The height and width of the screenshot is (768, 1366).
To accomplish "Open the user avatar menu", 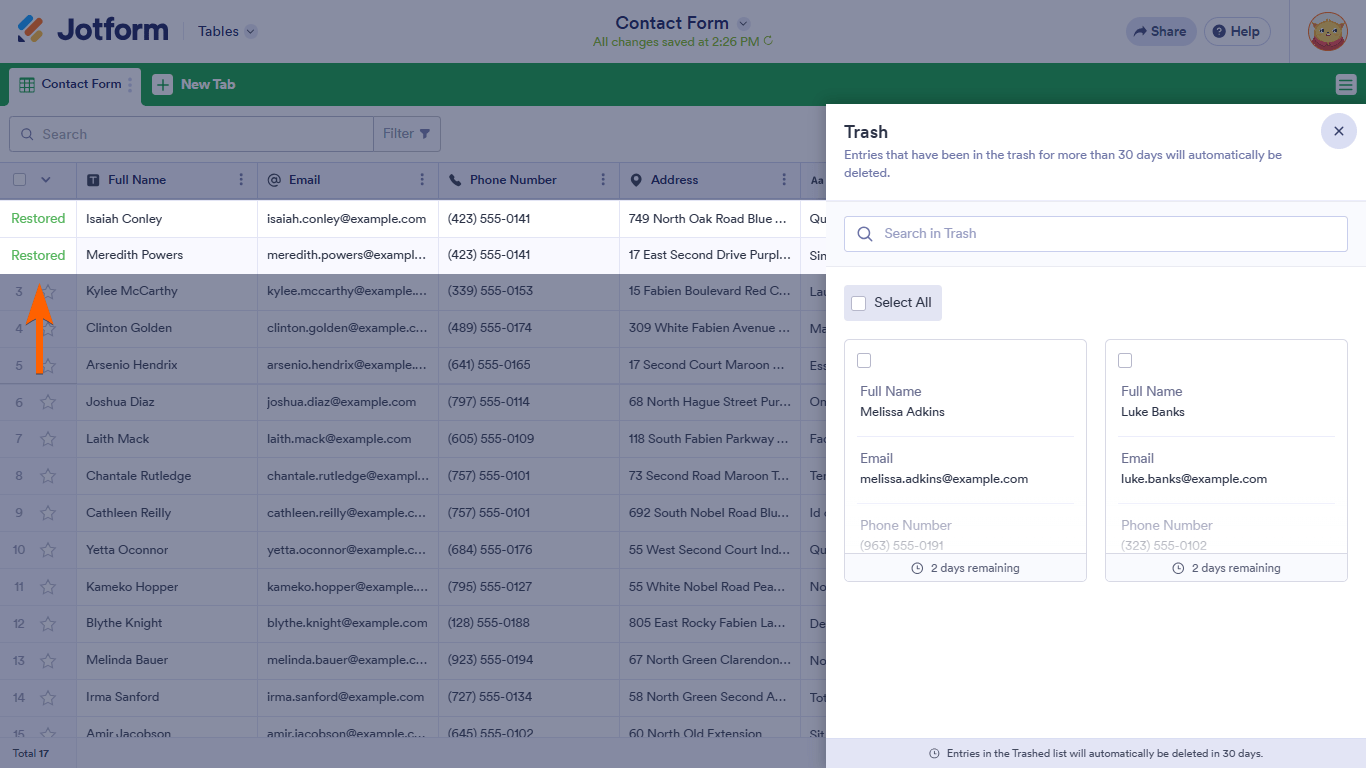I will [x=1328, y=31].
